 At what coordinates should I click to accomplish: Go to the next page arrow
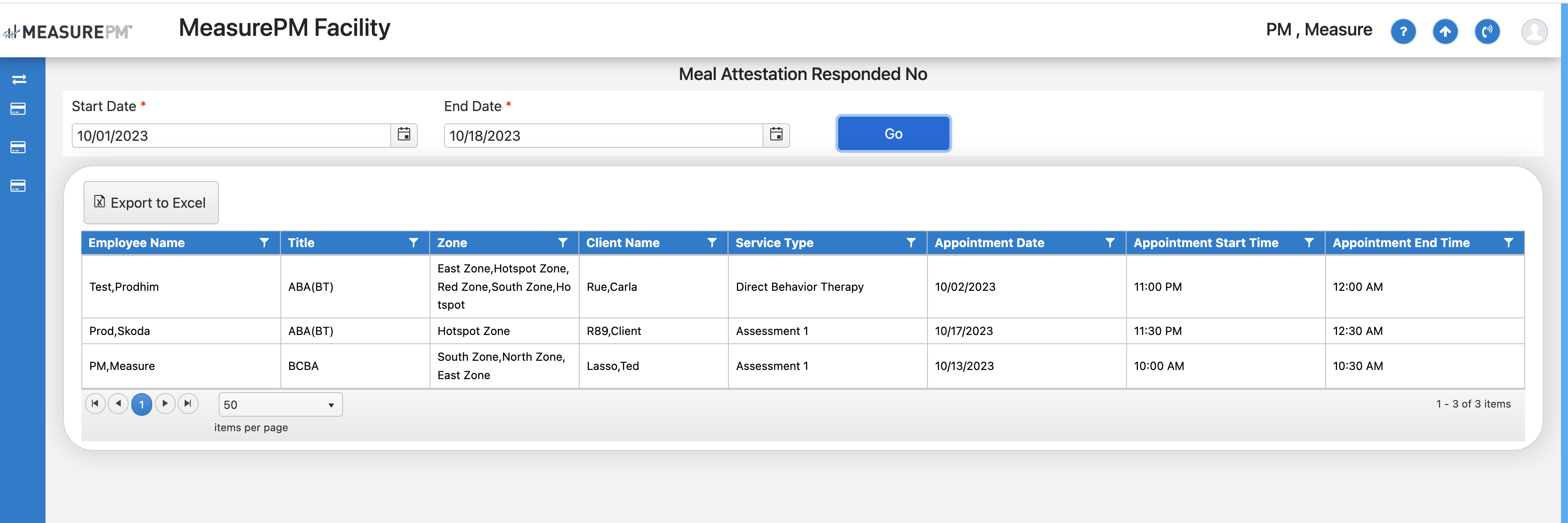coord(165,404)
